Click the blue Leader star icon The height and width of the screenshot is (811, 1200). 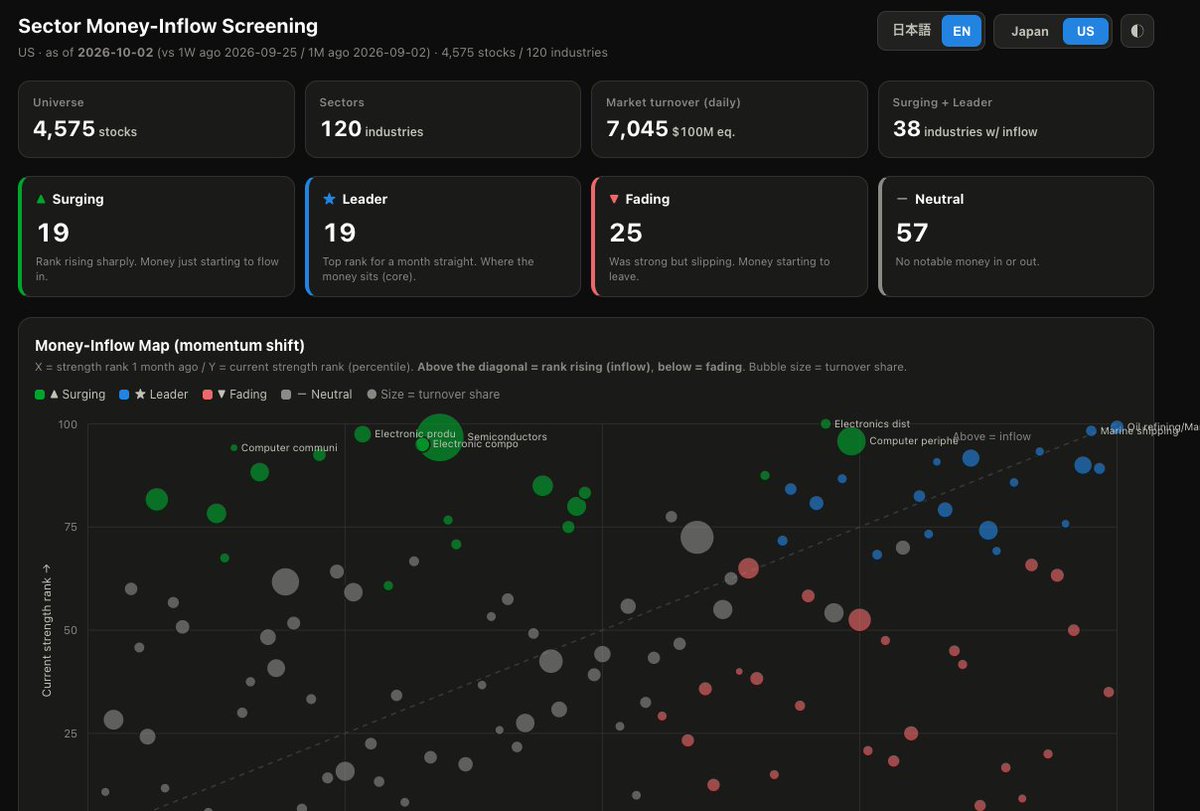[x=329, y=199]
